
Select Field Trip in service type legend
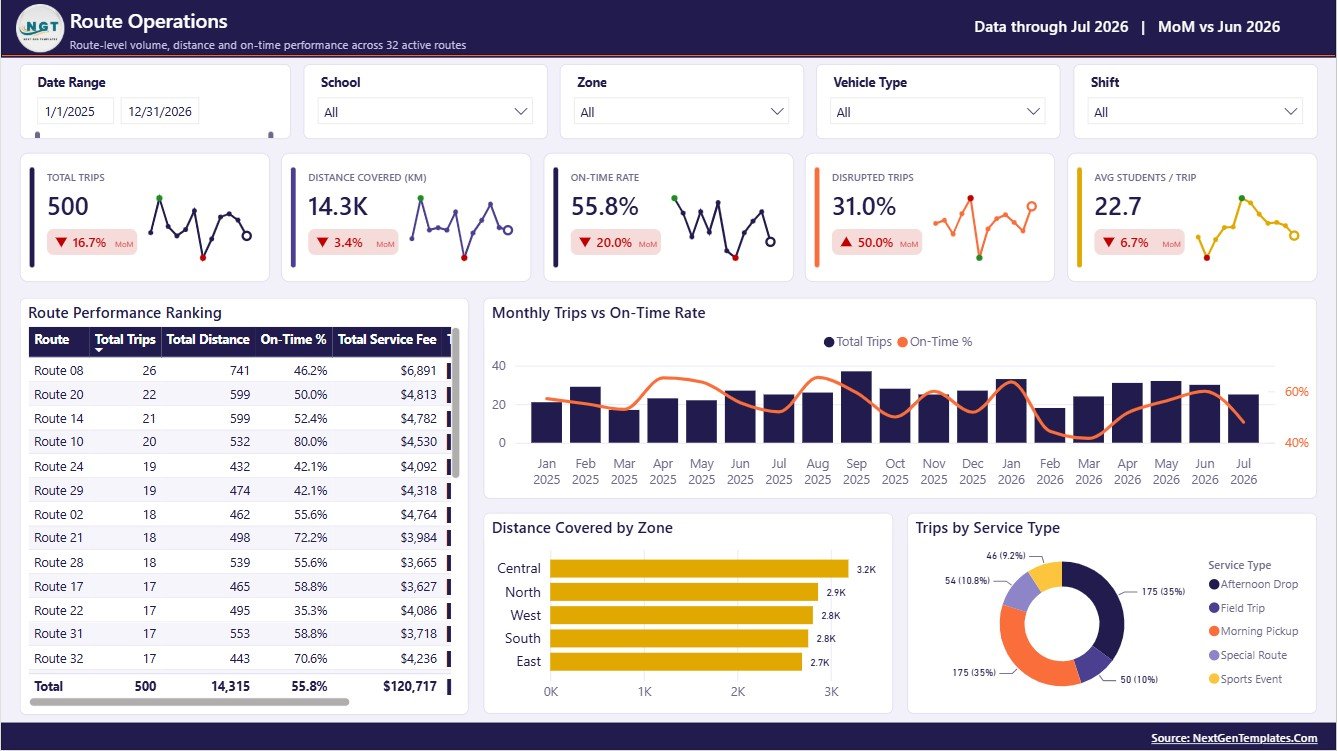[1237, 608]
